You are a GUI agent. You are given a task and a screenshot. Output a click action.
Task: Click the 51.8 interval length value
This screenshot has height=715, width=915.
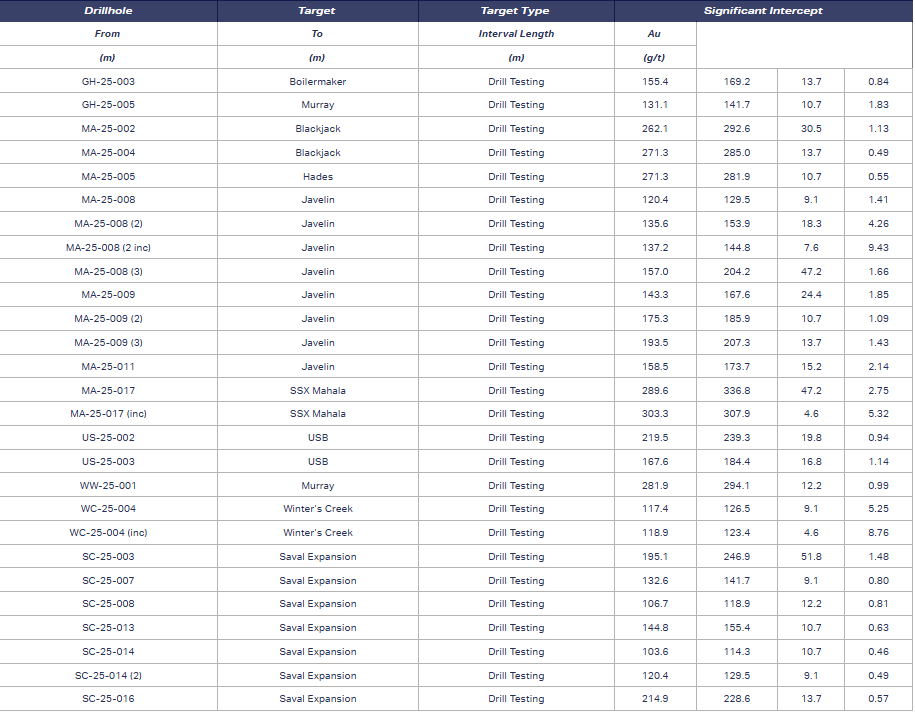[x=811, y=557]
